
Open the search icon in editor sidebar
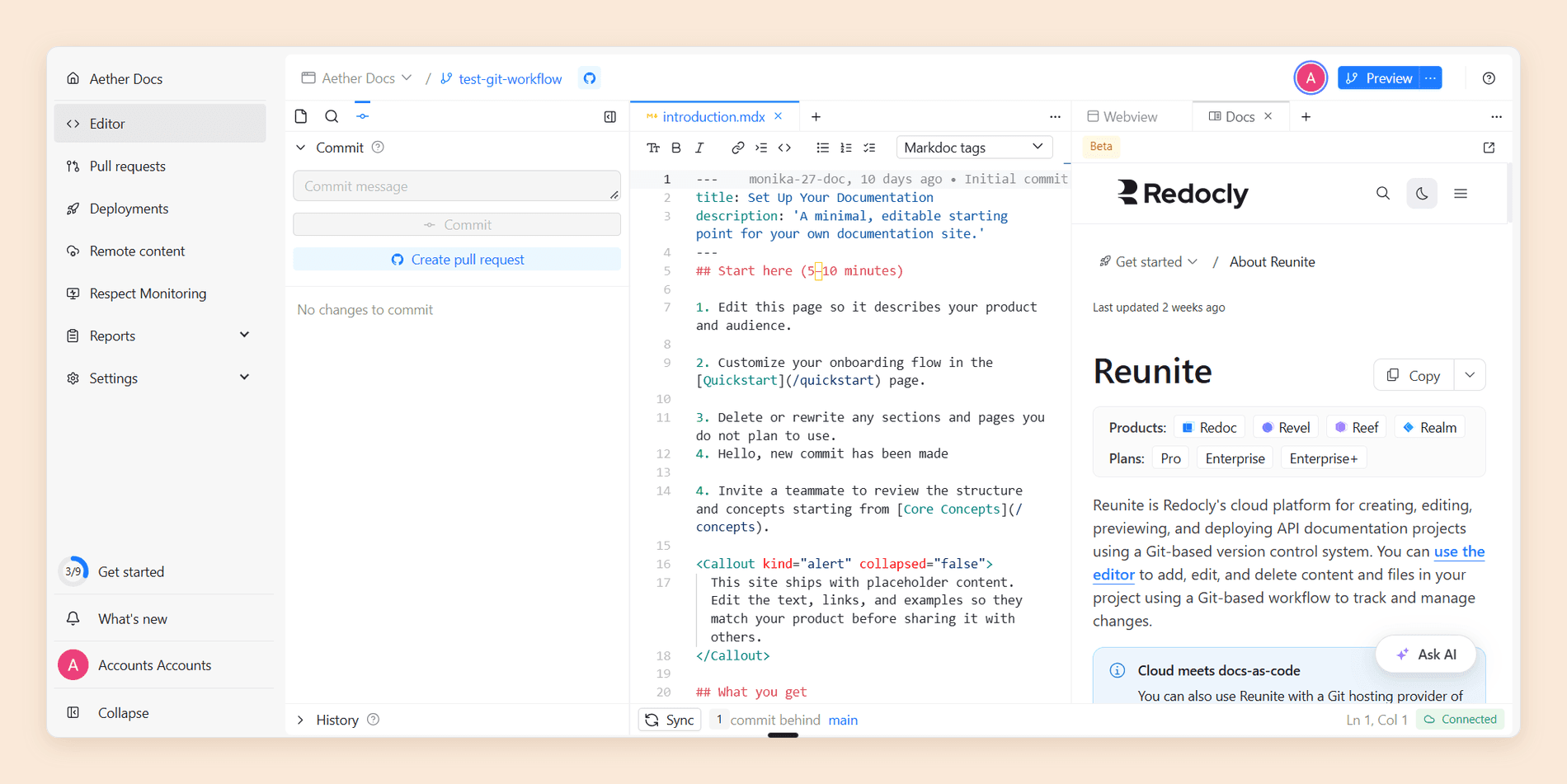click(332, 116)
